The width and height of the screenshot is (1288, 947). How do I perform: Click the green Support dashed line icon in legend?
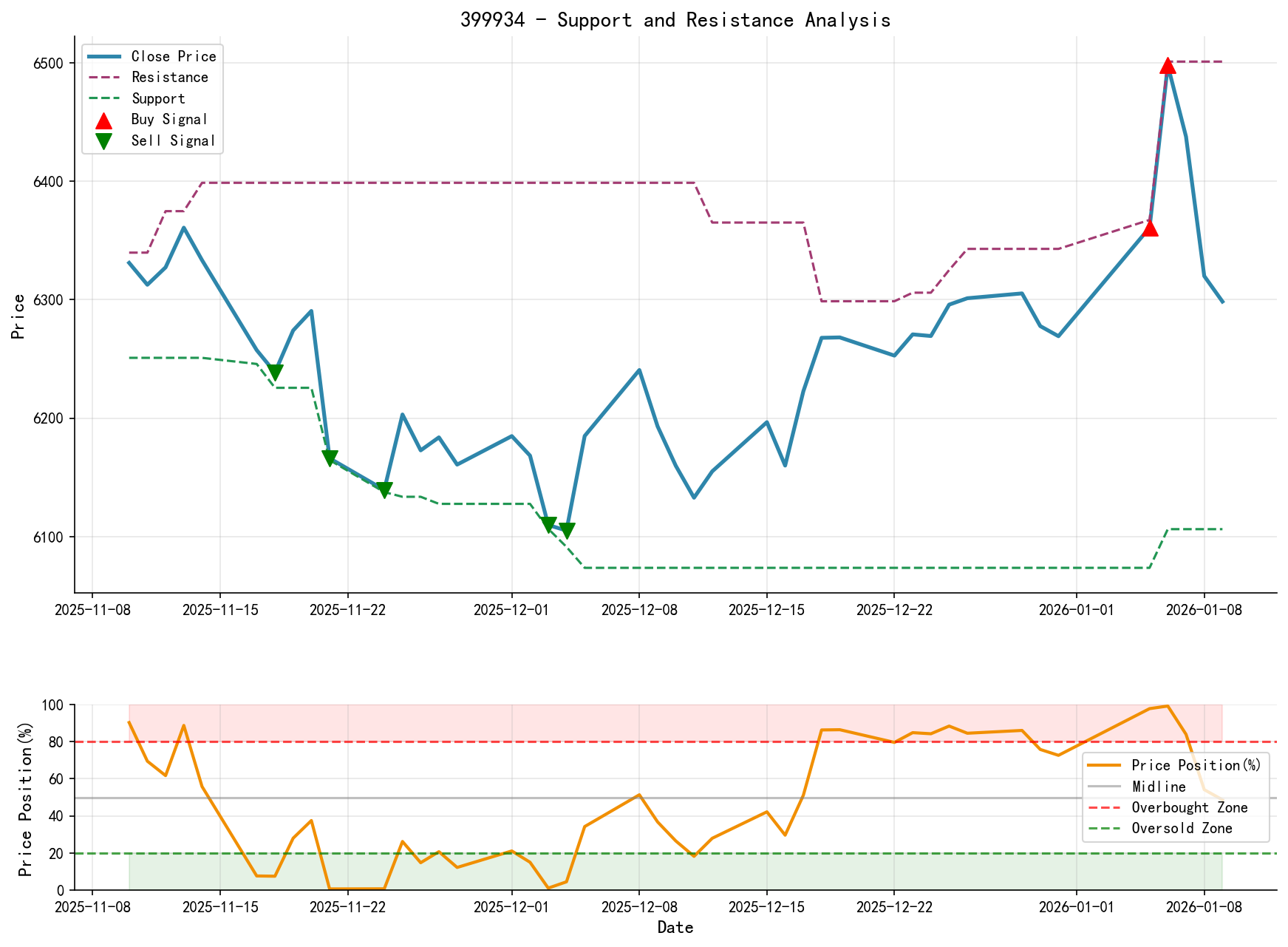tap(104, 98)
